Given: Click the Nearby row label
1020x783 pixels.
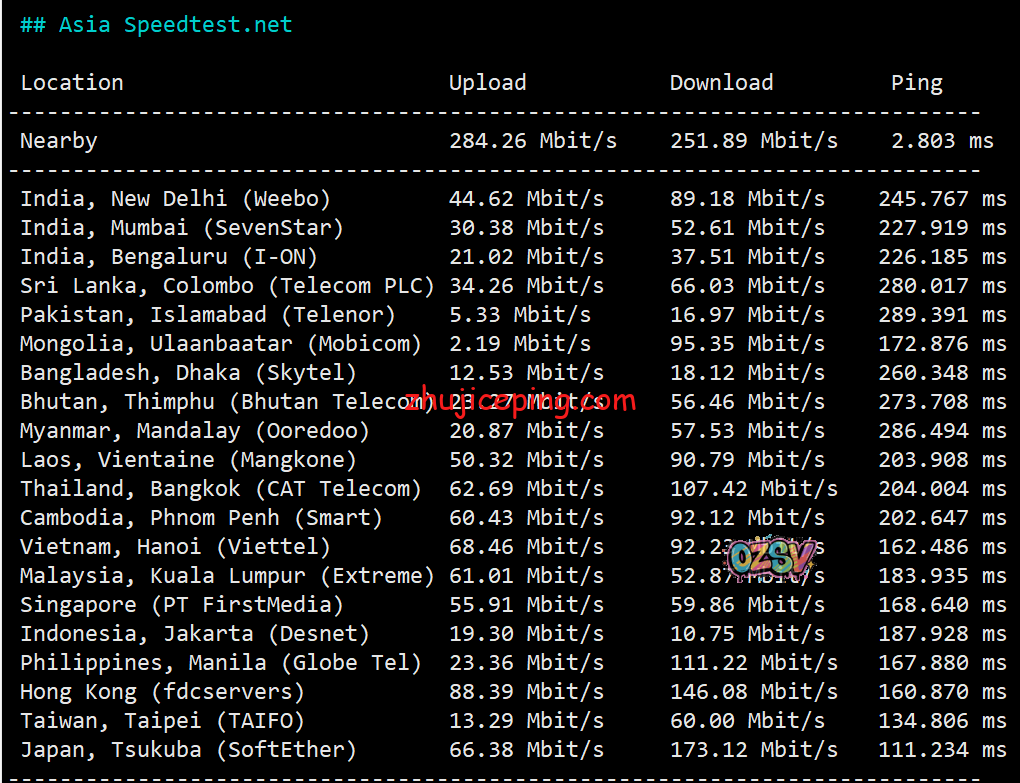Looking at the screenshot, I should [59, 141].
